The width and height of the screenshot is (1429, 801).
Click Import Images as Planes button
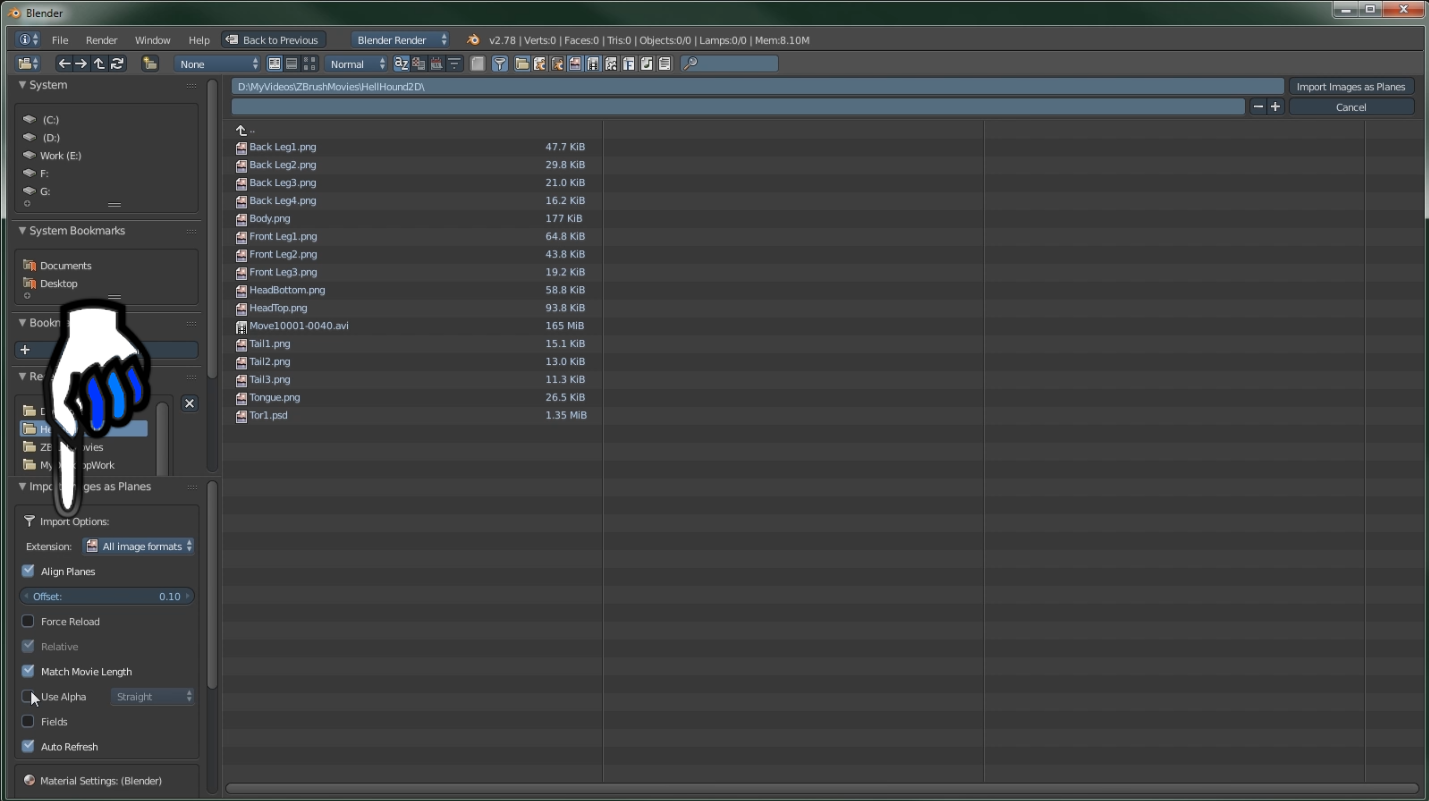pos(1351,86)
